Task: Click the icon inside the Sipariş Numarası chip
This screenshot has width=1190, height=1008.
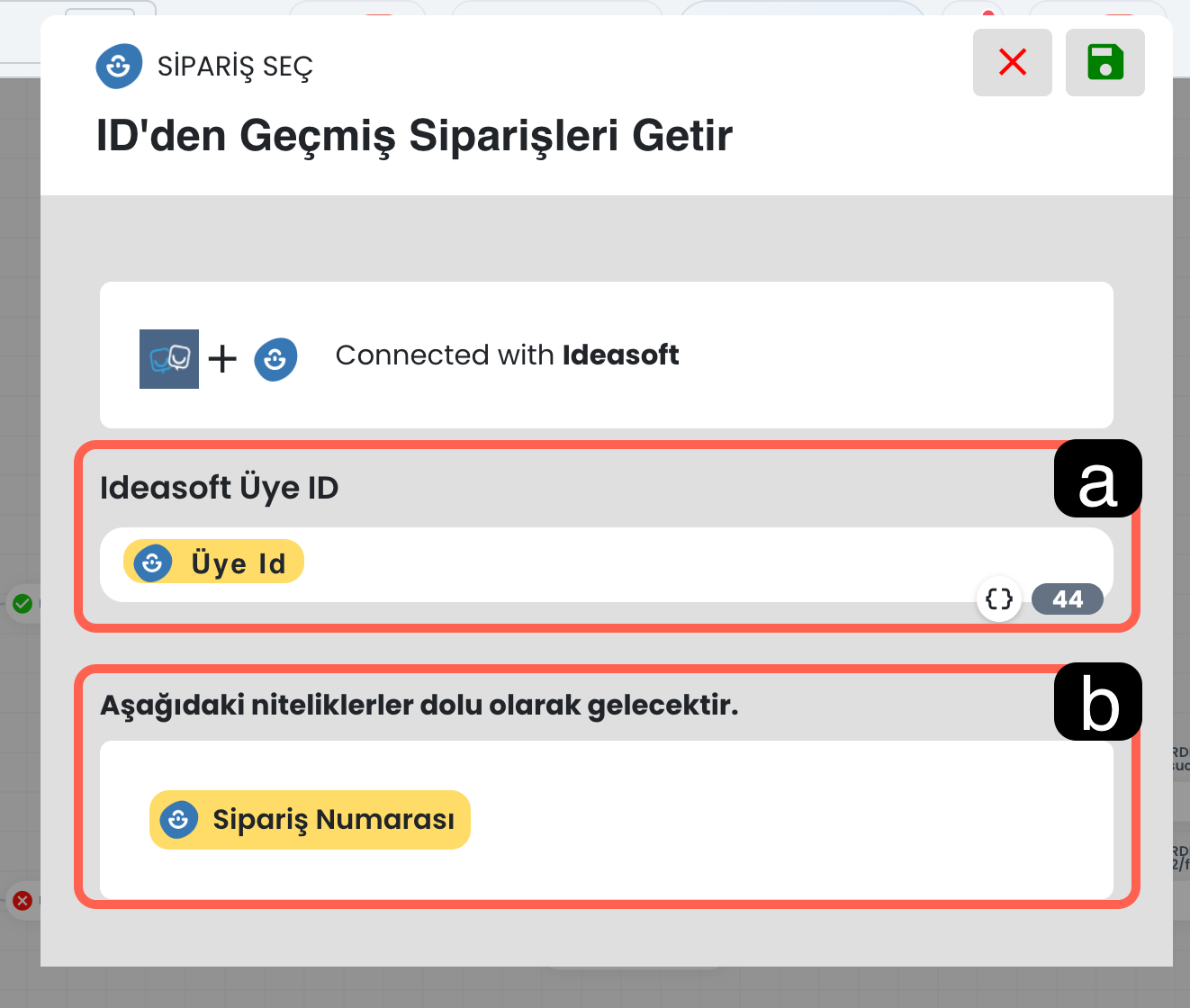Action: 179,820
